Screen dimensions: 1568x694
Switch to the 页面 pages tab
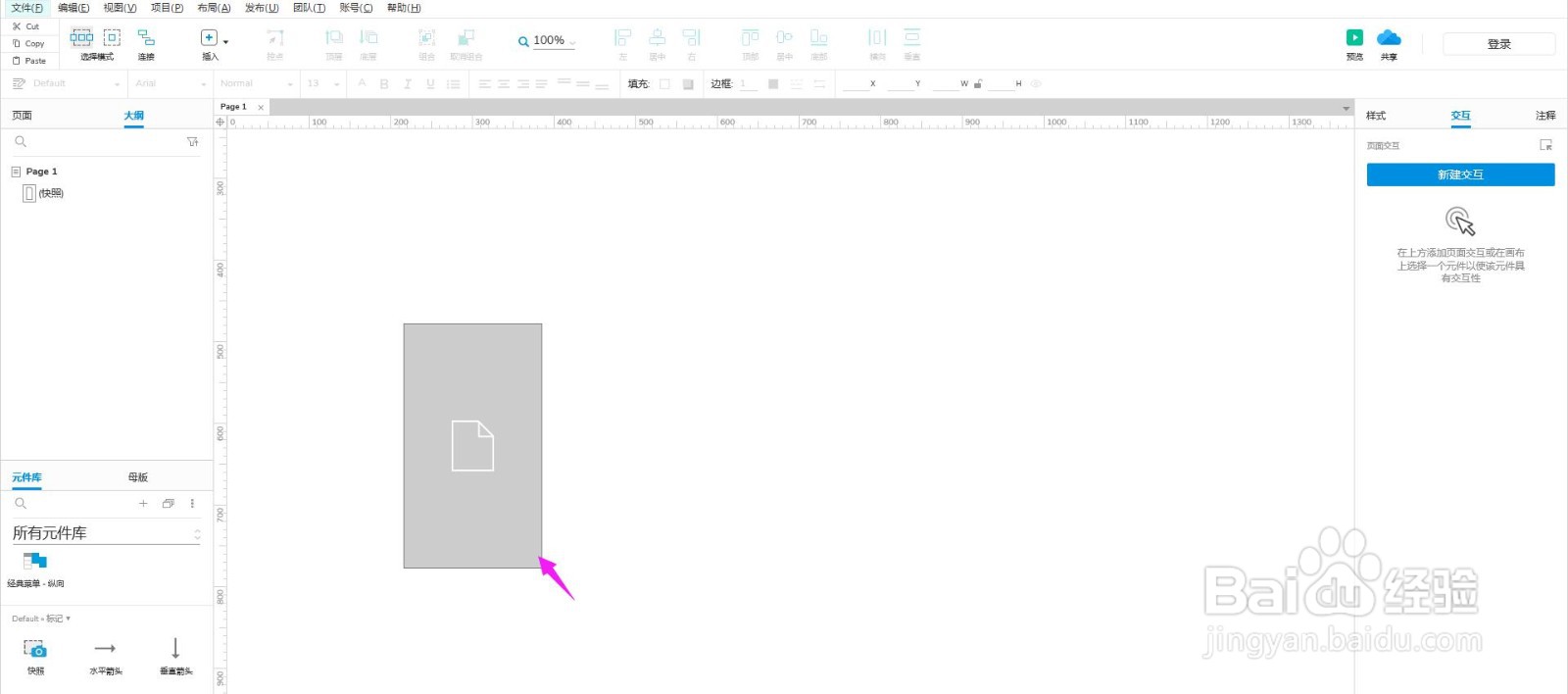[x=22, y=116]
